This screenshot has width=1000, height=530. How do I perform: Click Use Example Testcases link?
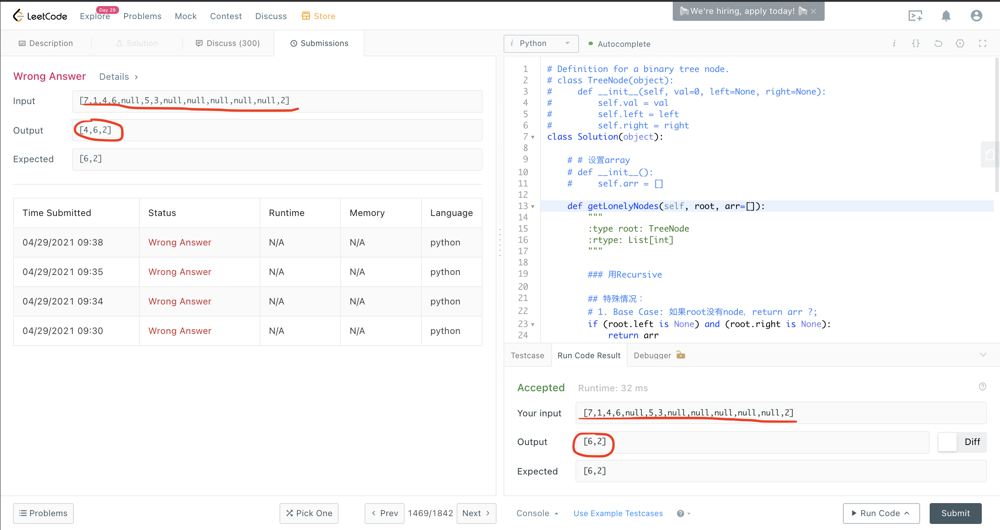pos(618,513)
